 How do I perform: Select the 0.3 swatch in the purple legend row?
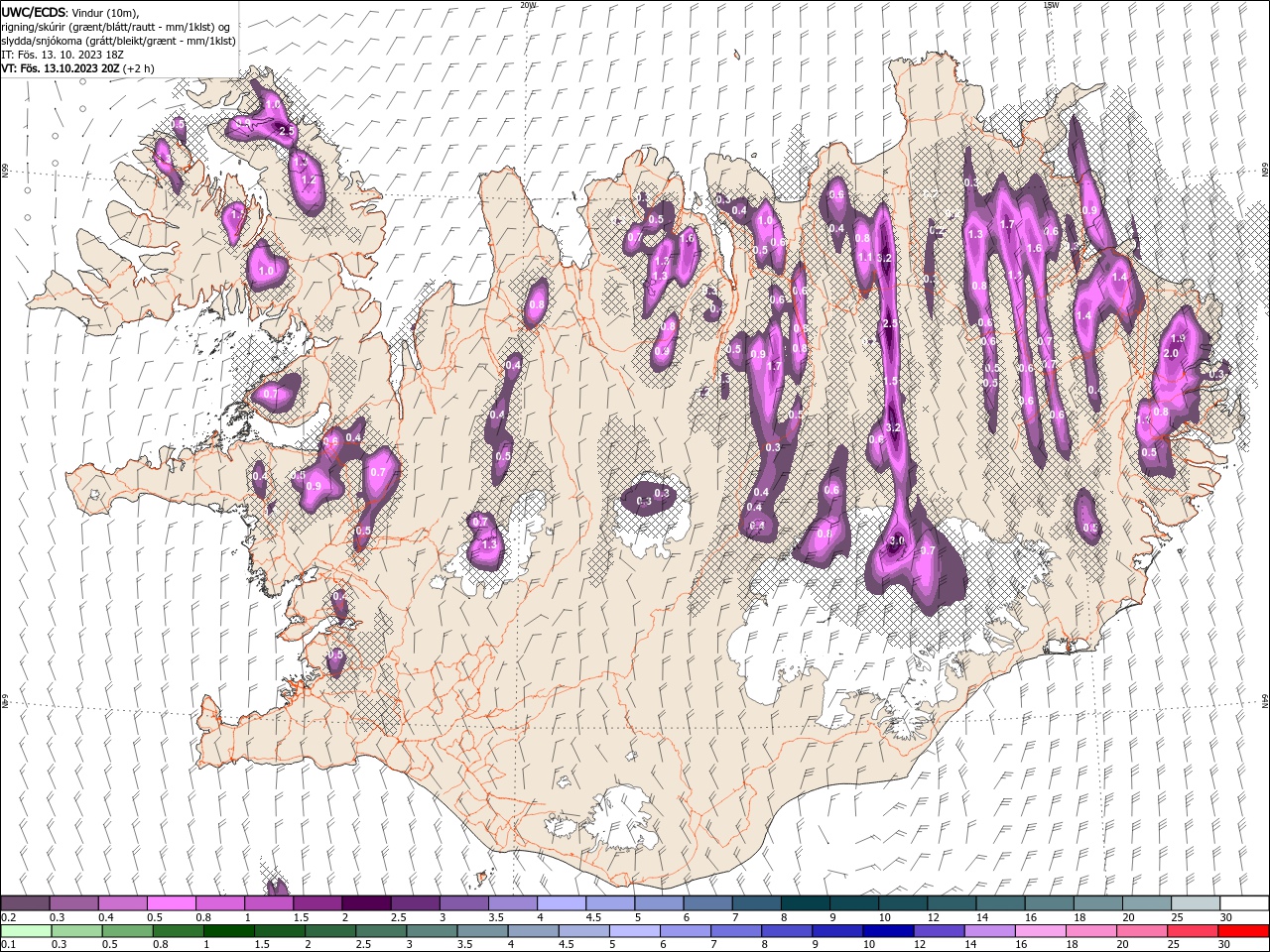(x=73, y=902)
